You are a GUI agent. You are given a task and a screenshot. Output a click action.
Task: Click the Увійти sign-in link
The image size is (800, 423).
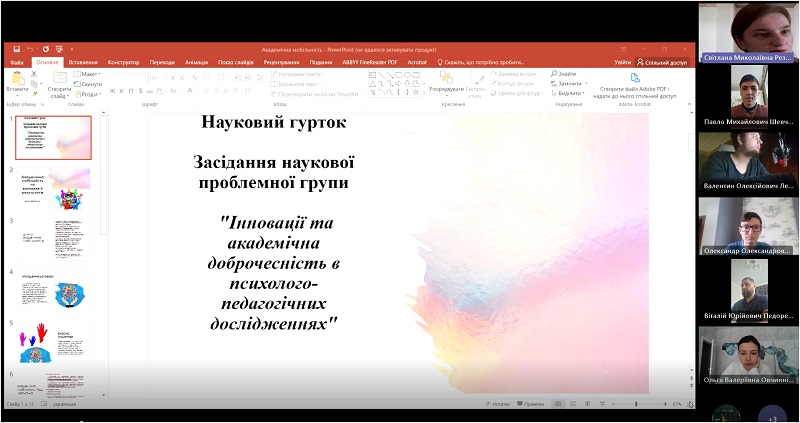coord(622,62)
